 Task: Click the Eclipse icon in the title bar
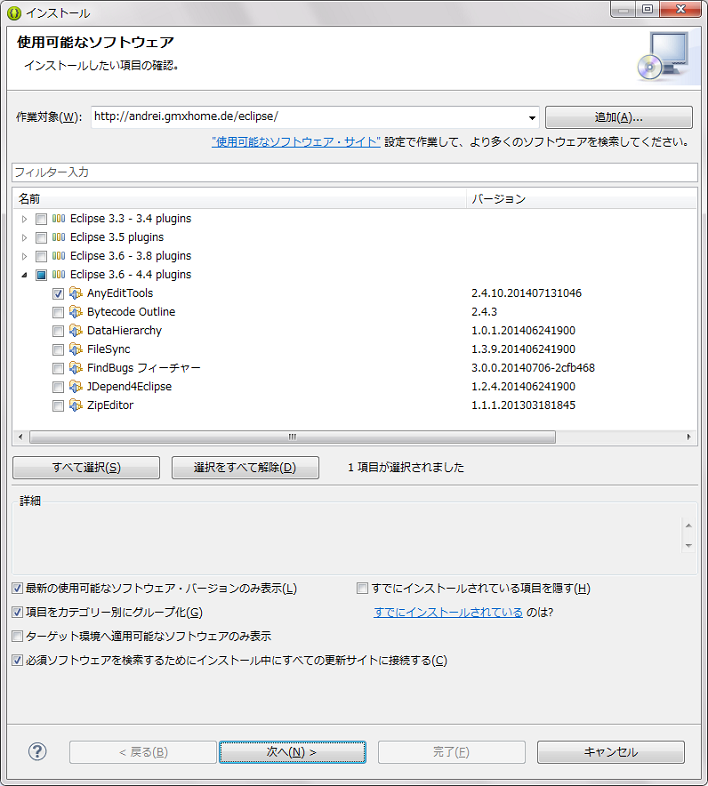[14, 13]
